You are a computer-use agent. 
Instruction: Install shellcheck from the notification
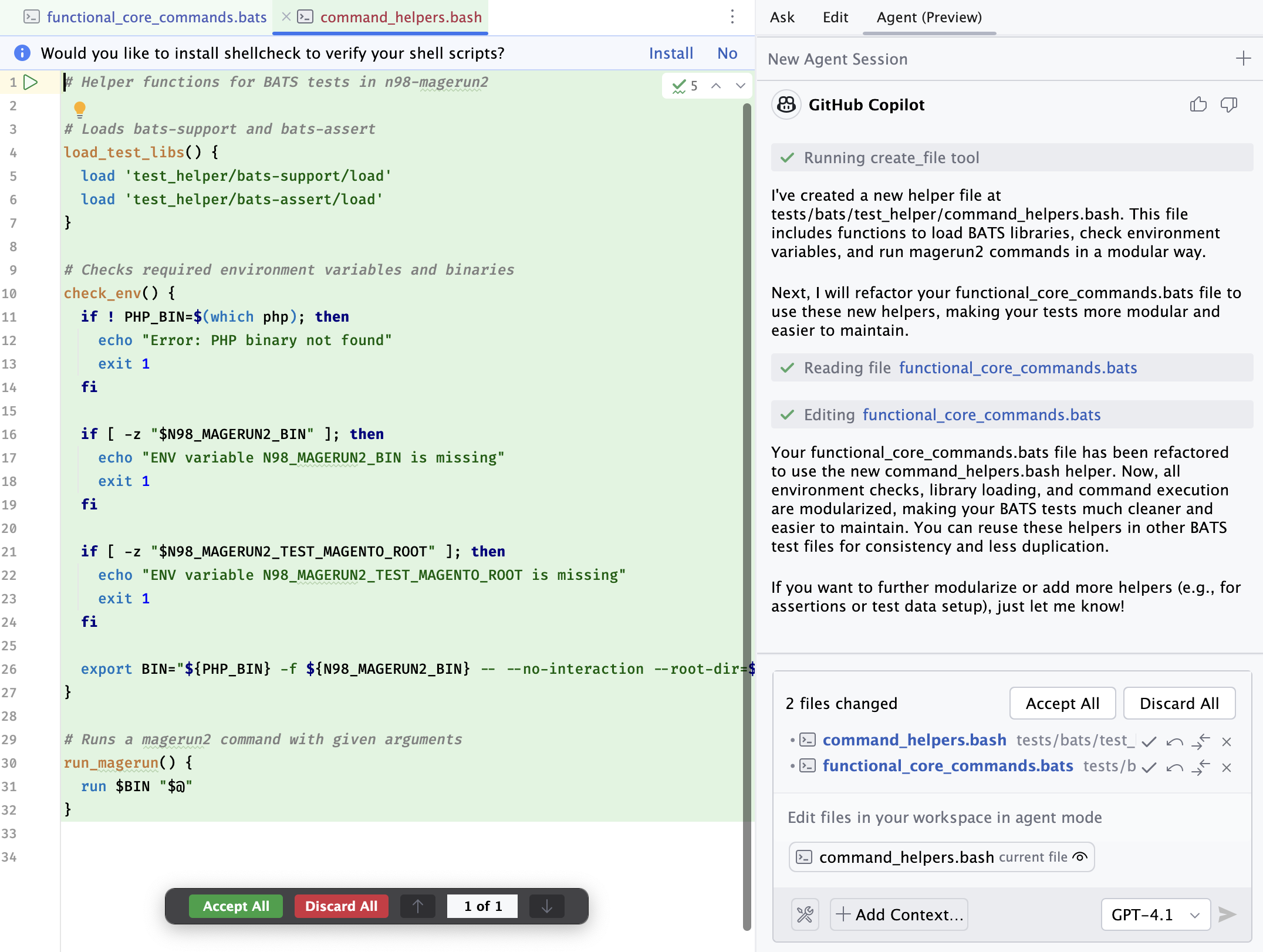(x=671, y=53)
